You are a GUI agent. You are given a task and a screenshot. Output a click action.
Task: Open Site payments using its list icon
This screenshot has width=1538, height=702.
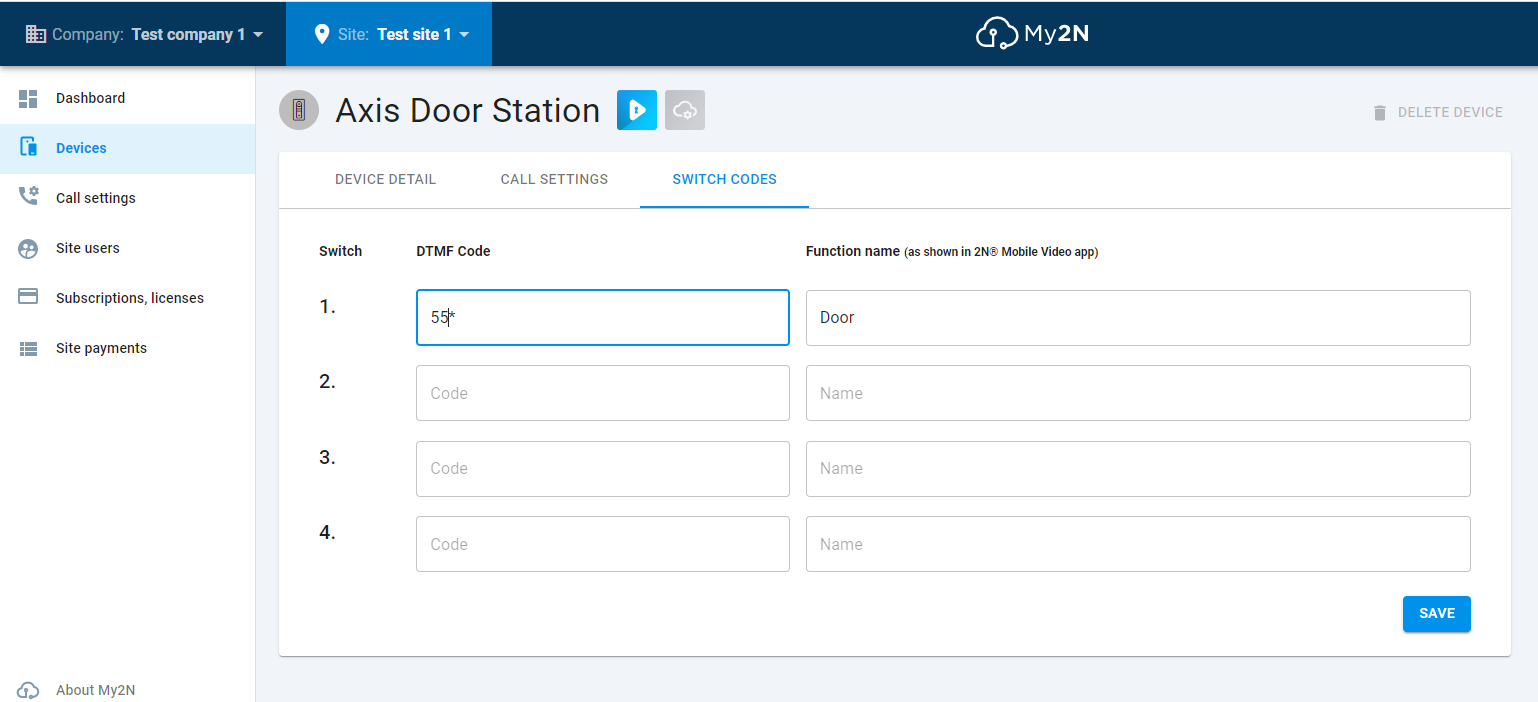point(28,347)
